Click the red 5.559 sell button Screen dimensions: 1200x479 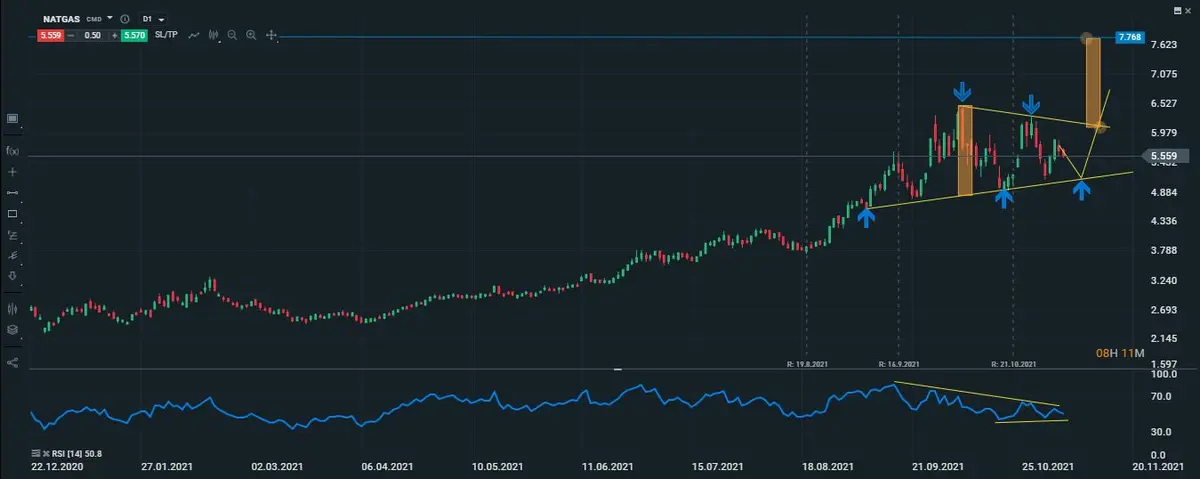point(49,36)
